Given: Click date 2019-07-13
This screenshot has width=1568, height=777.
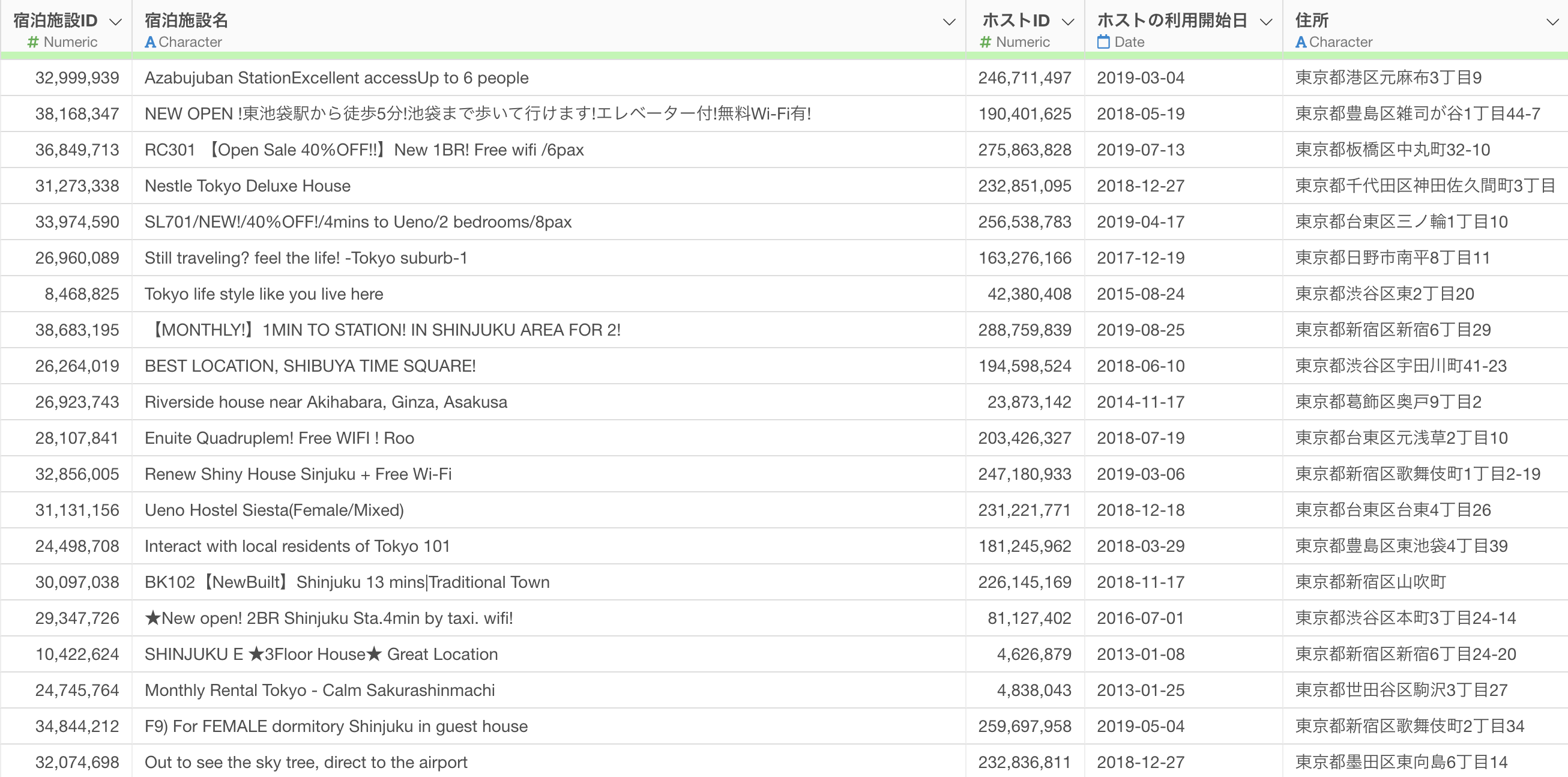Looking at the screenshot, I should click(1141, 150).
